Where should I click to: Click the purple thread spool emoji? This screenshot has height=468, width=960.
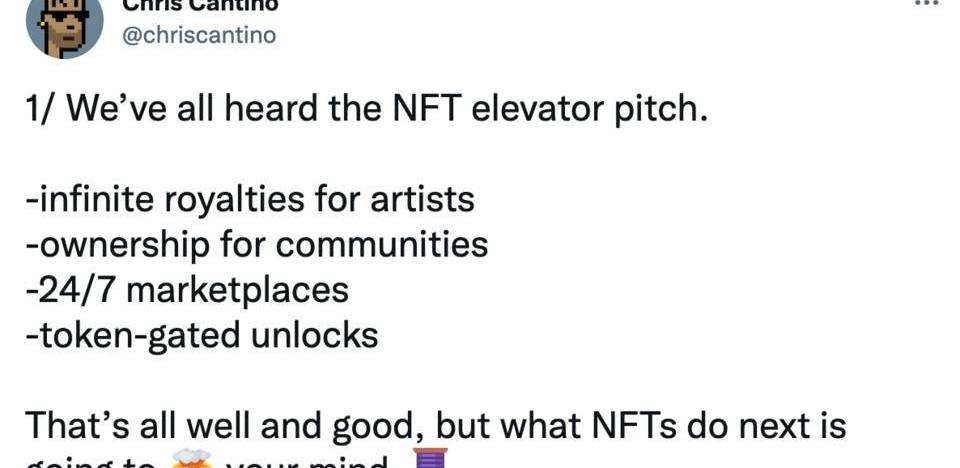(x=431, y=458)
